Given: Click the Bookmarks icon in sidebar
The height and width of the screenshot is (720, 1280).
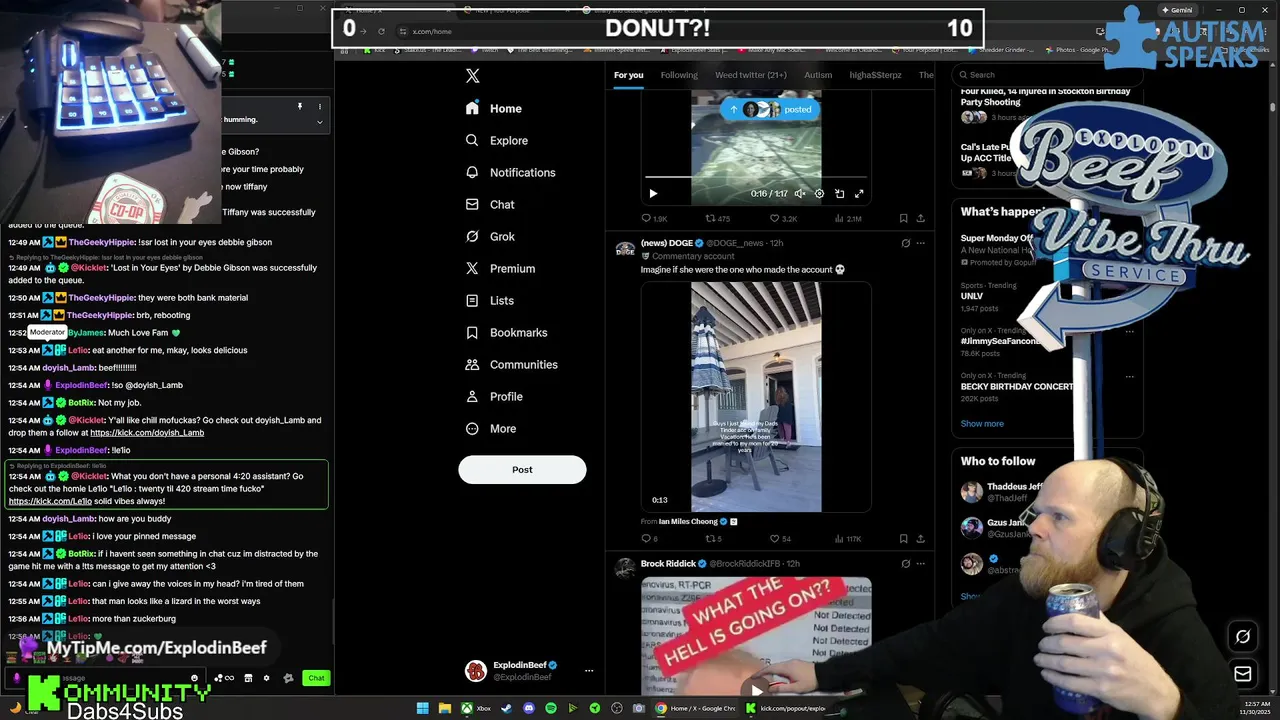Looking at the screenshot, I should coord(472,332).
